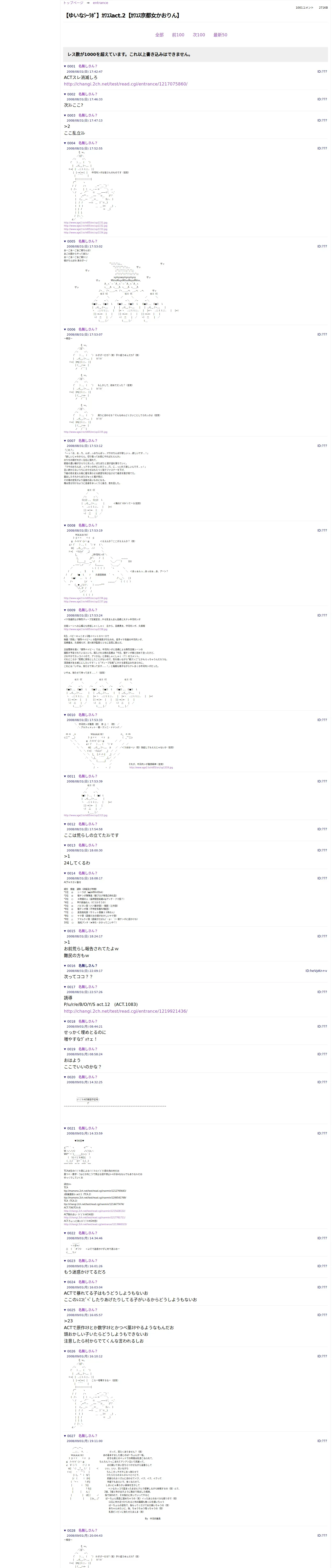The height and width of the screenshot is (1568, 336).
Task: Click the 271KB size text
Action: pyautogui.click(x=323, y=8)
